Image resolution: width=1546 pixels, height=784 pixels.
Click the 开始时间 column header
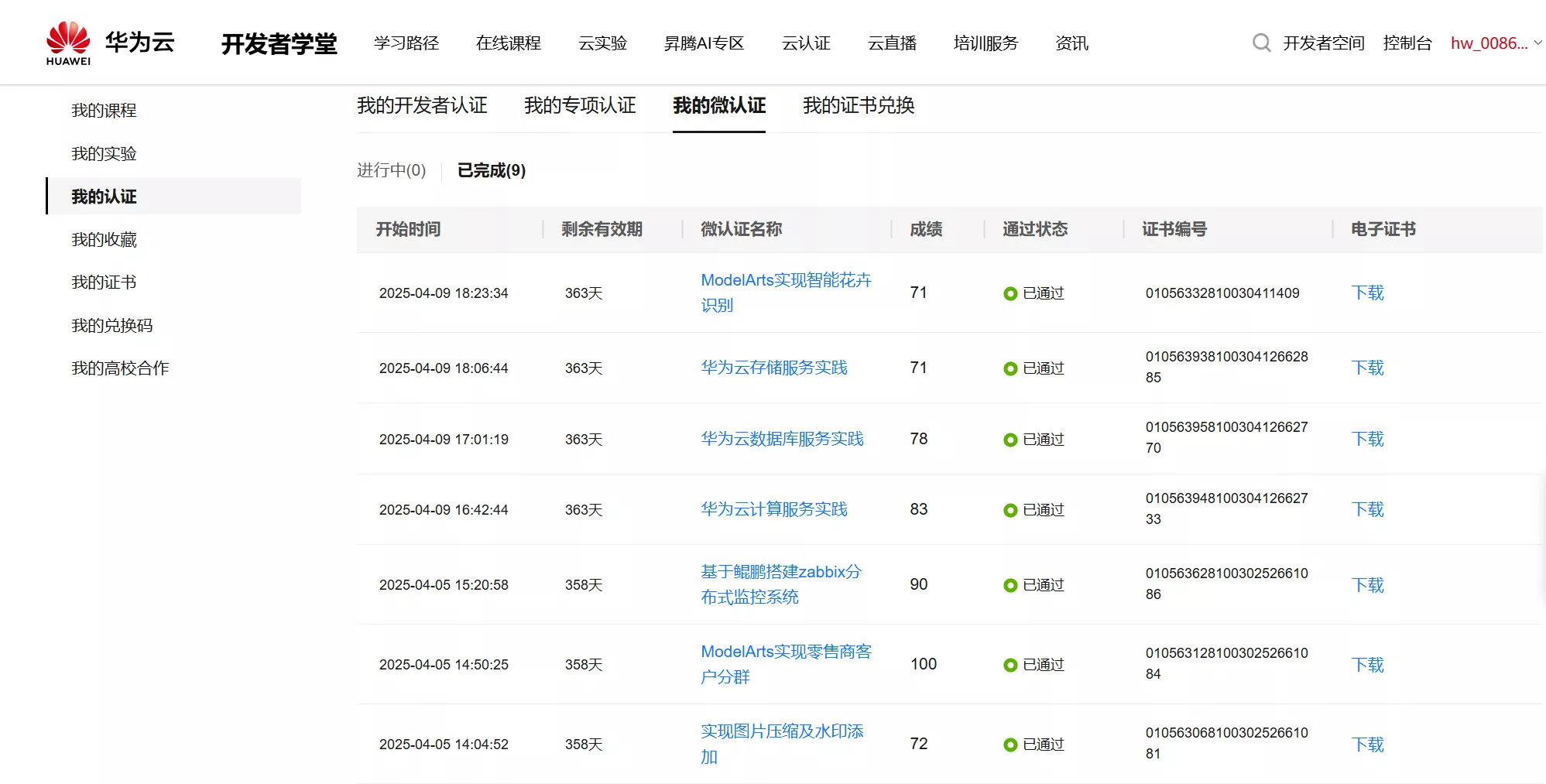[x=408, y=229]
